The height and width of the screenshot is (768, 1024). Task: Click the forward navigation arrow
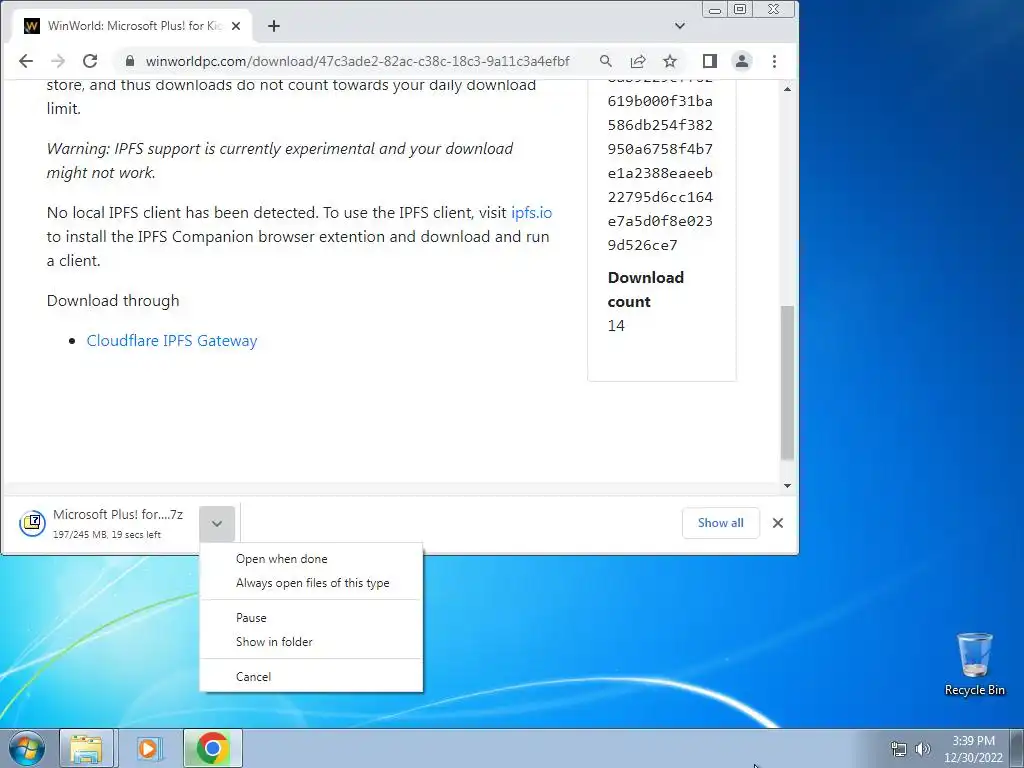57,61
